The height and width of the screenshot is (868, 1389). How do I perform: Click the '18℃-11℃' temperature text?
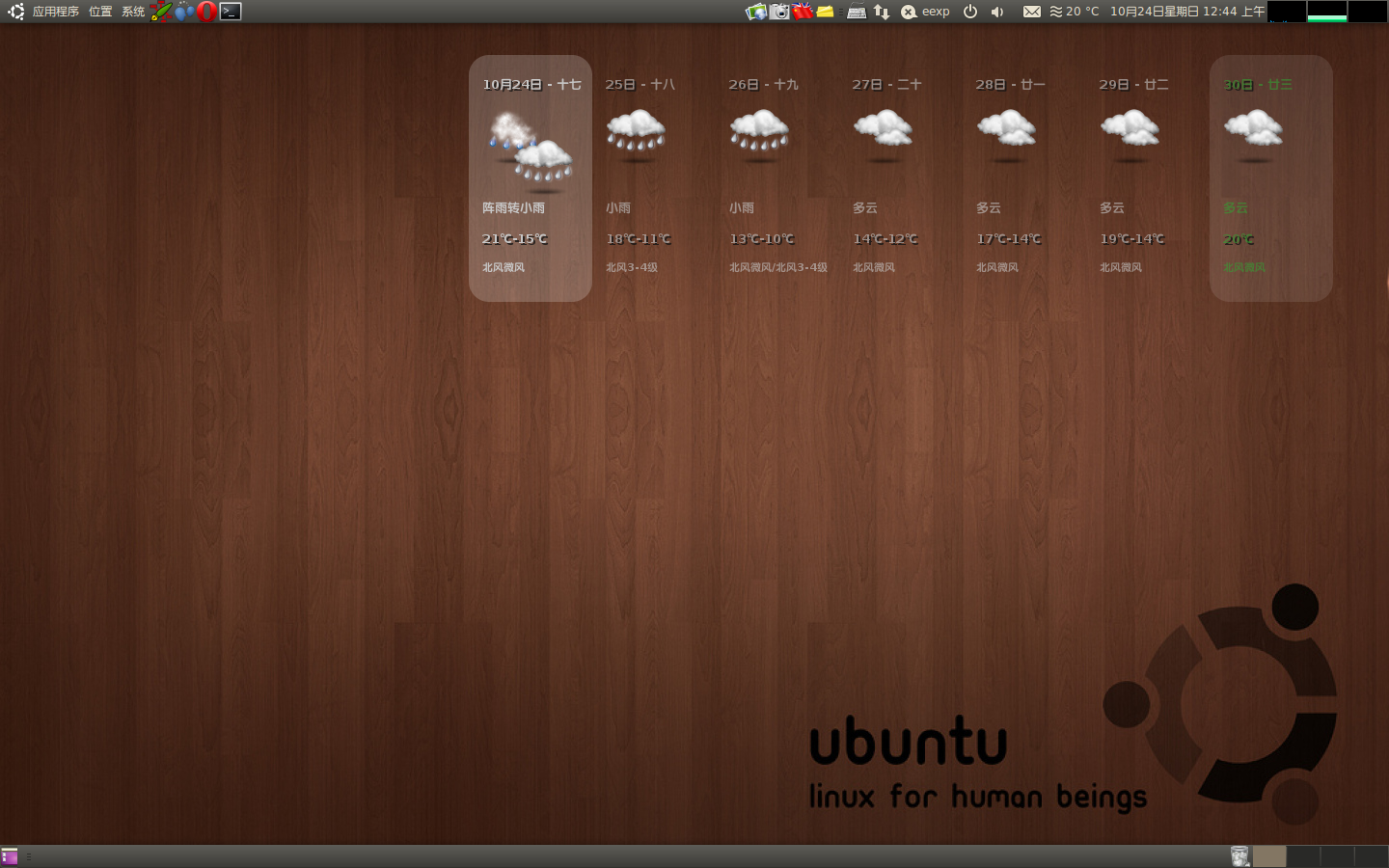[x=639, y=239]
